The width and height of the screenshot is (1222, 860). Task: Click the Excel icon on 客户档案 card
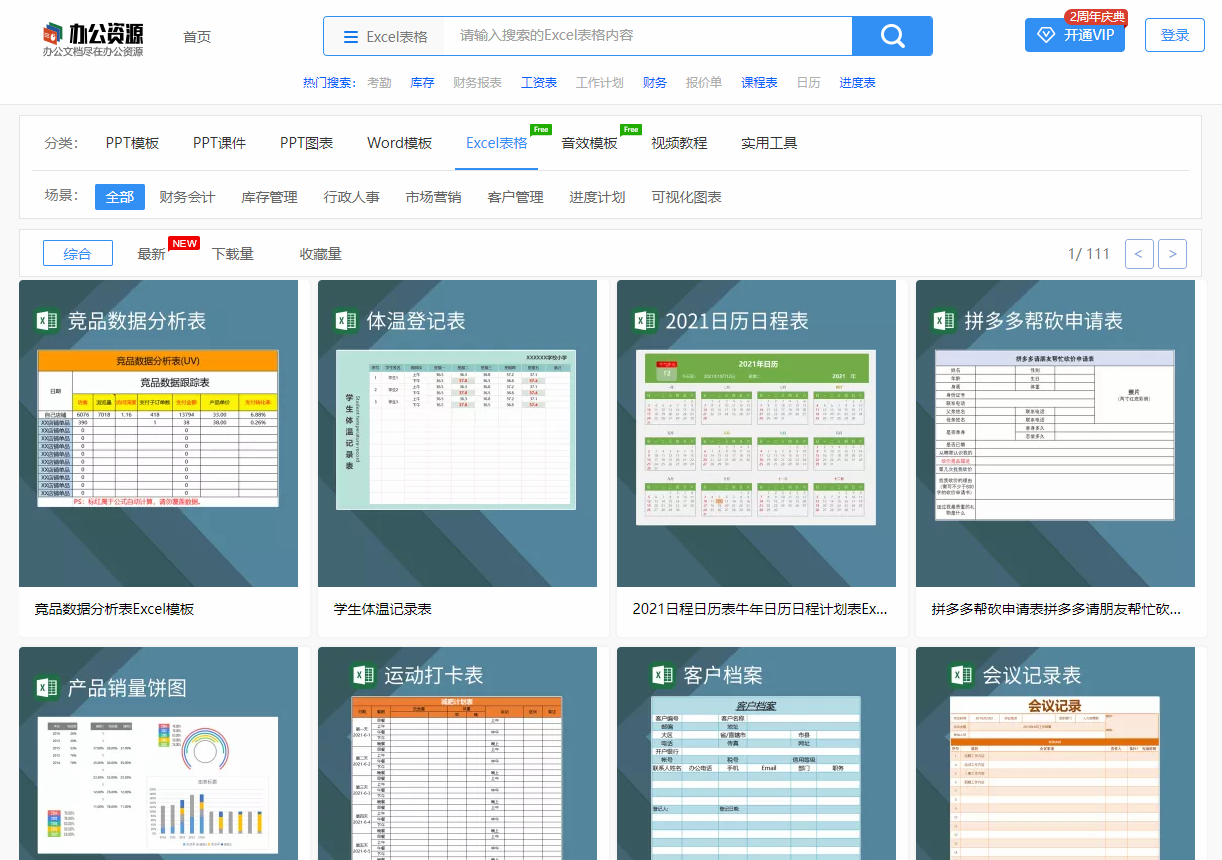[662, 675]
